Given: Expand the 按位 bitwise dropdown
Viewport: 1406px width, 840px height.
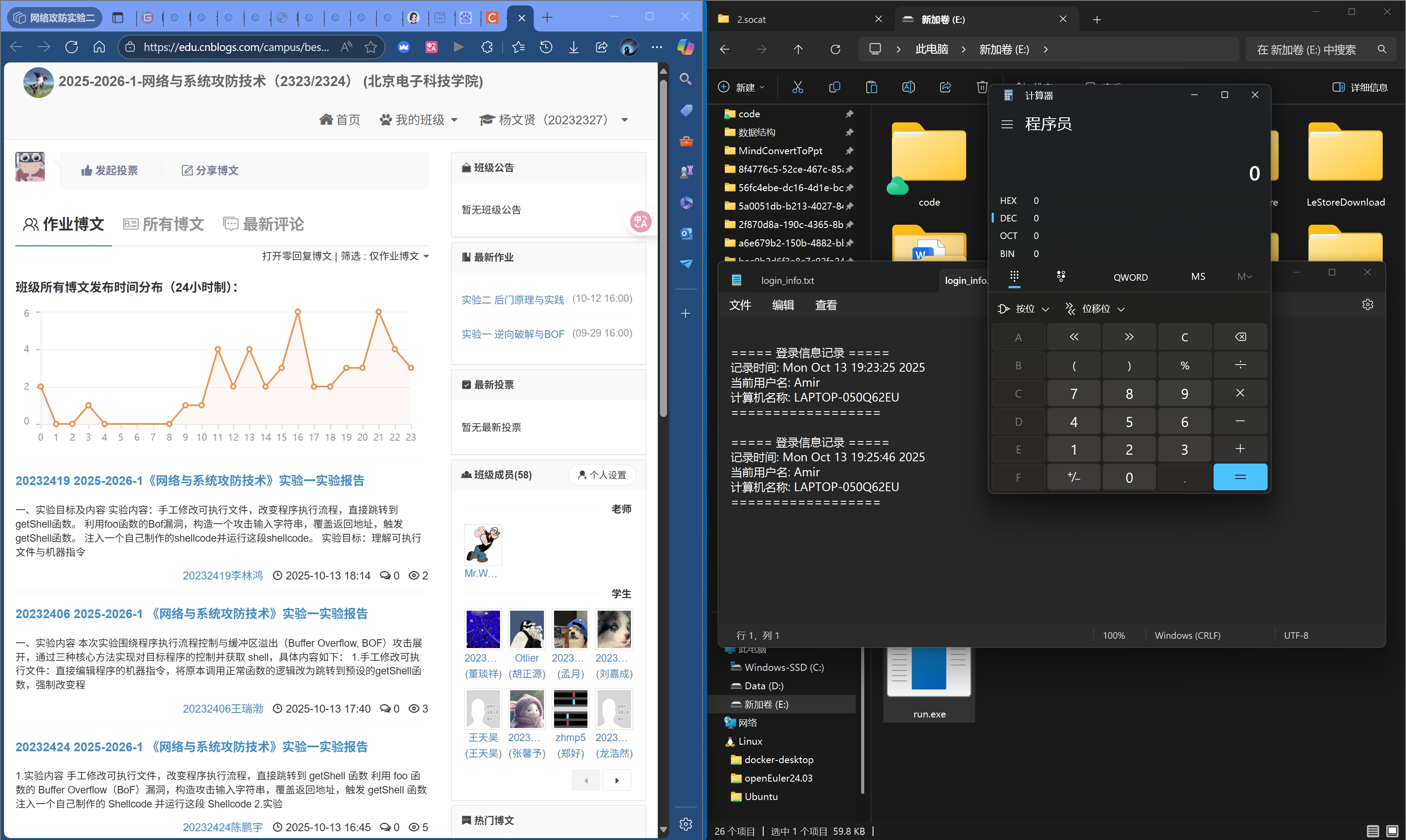Looking at the screenshot, I should tap(1025, 308).
